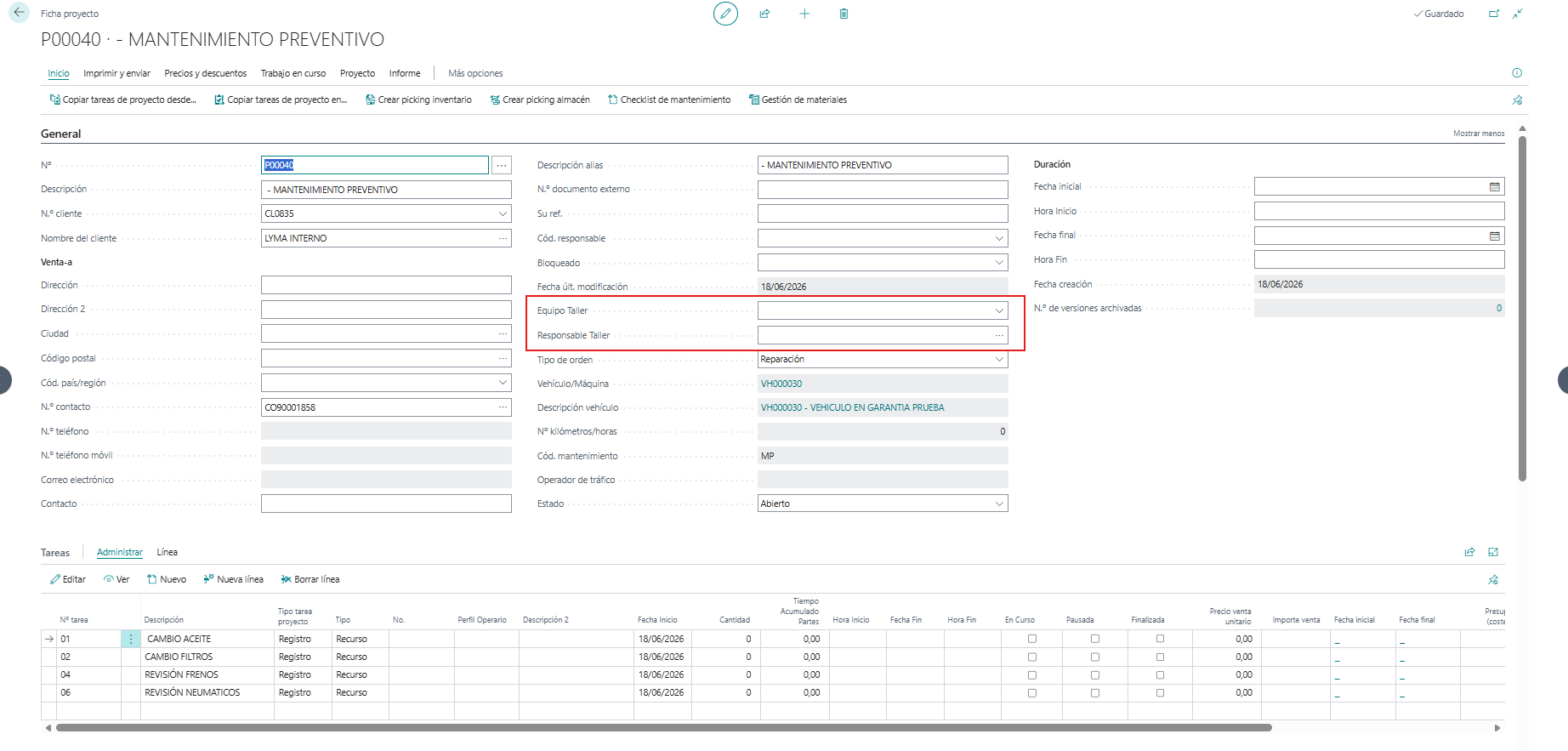Open Fecha inicial calendar picker icon
1568x751 pixels.
tap(1495, 187)
